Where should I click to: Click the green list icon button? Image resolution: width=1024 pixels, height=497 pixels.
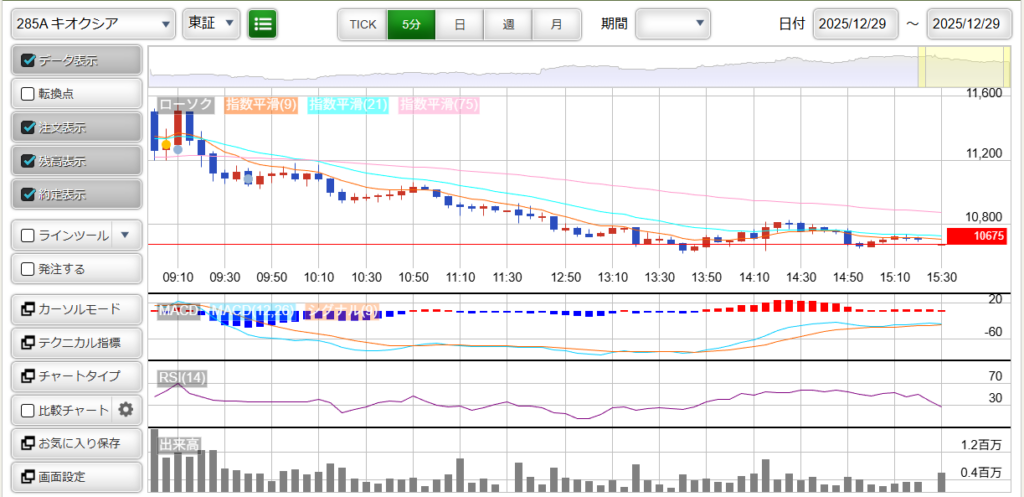tap(264, 23)
